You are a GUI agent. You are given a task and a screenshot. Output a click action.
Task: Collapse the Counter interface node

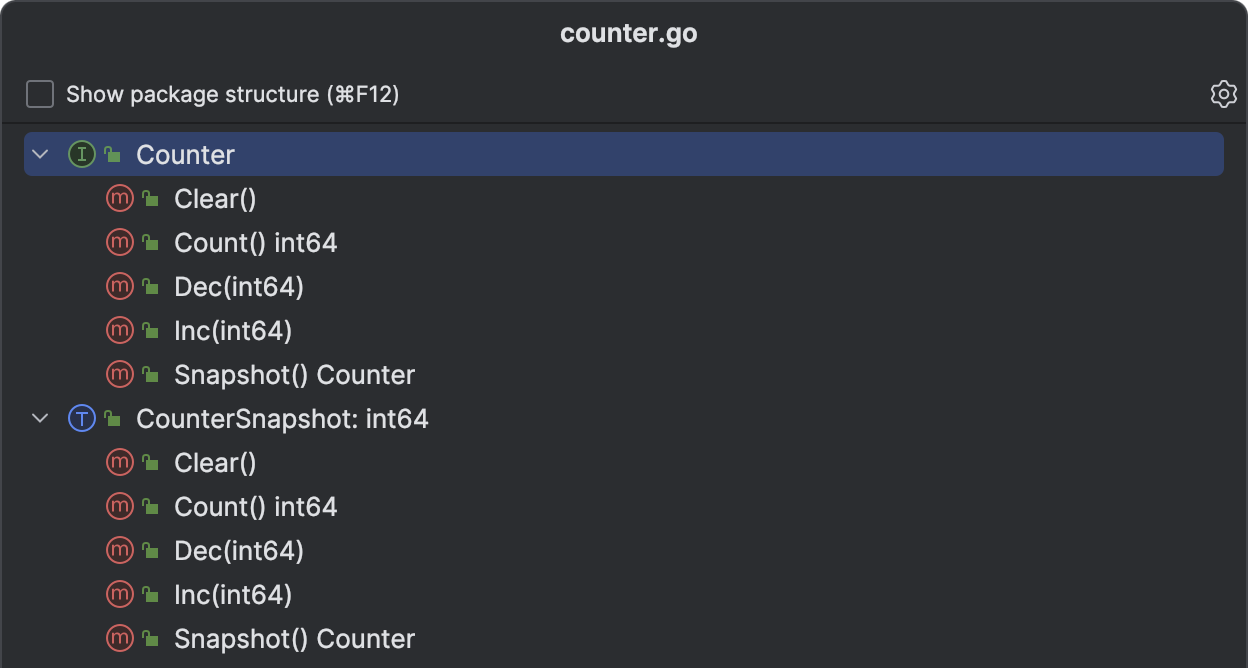click(40, 155)
